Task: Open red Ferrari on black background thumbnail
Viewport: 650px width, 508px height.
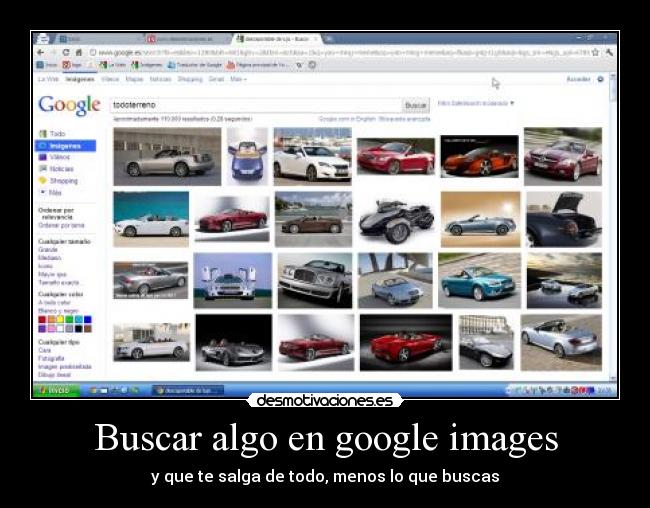Action: (x=406, y=343)
